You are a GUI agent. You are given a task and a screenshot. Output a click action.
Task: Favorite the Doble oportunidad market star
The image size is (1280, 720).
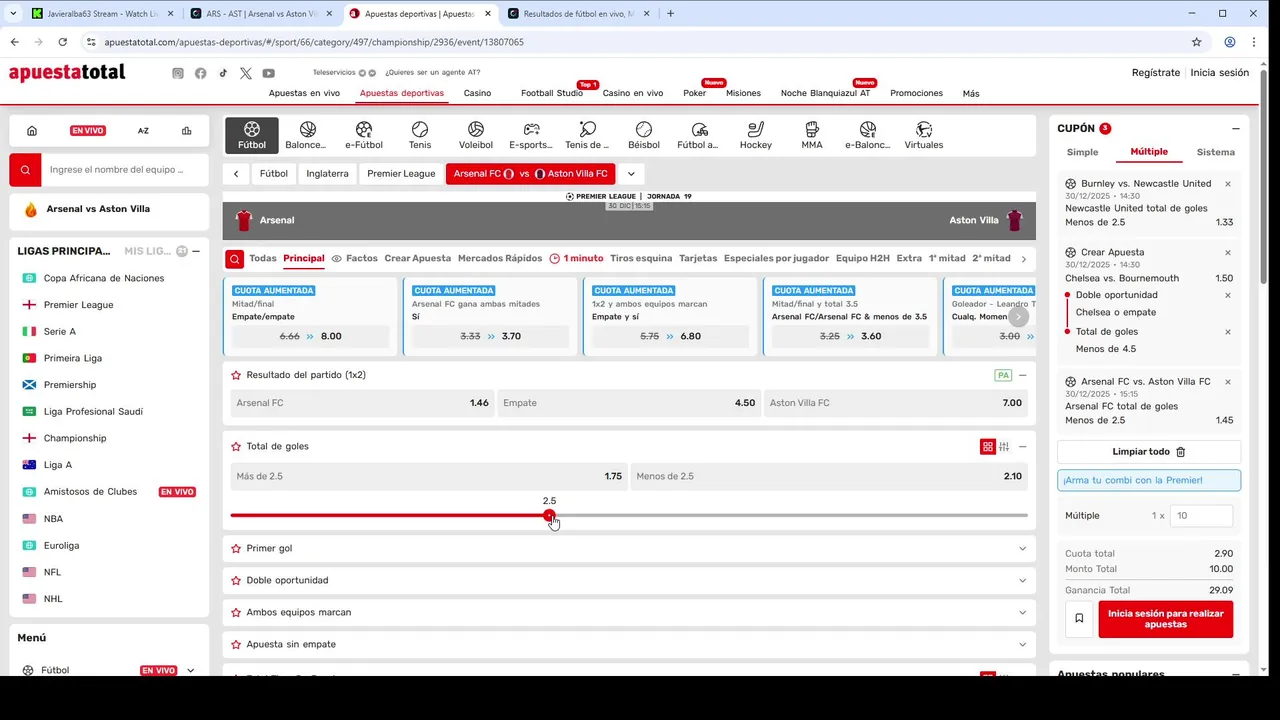(236, 580)
